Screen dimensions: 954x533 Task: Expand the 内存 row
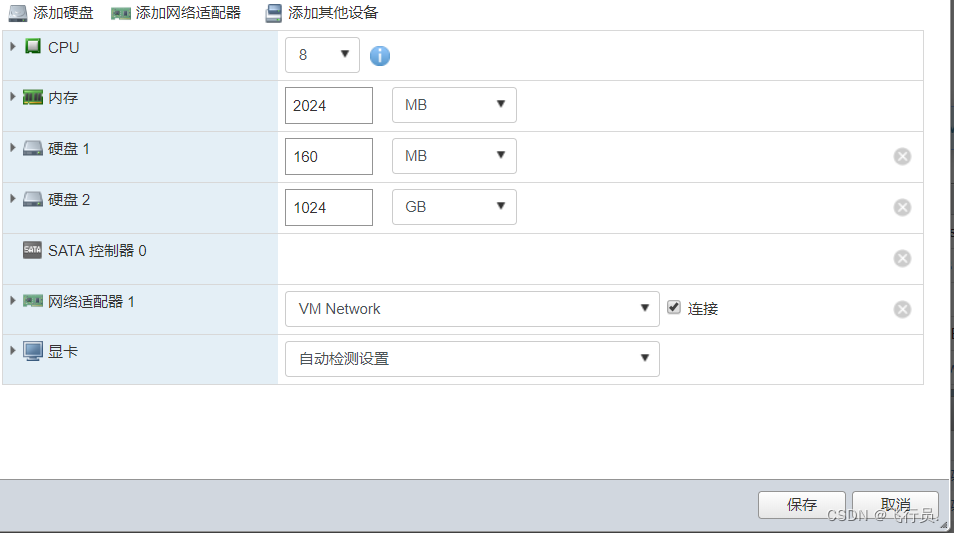tap(12, 97)
